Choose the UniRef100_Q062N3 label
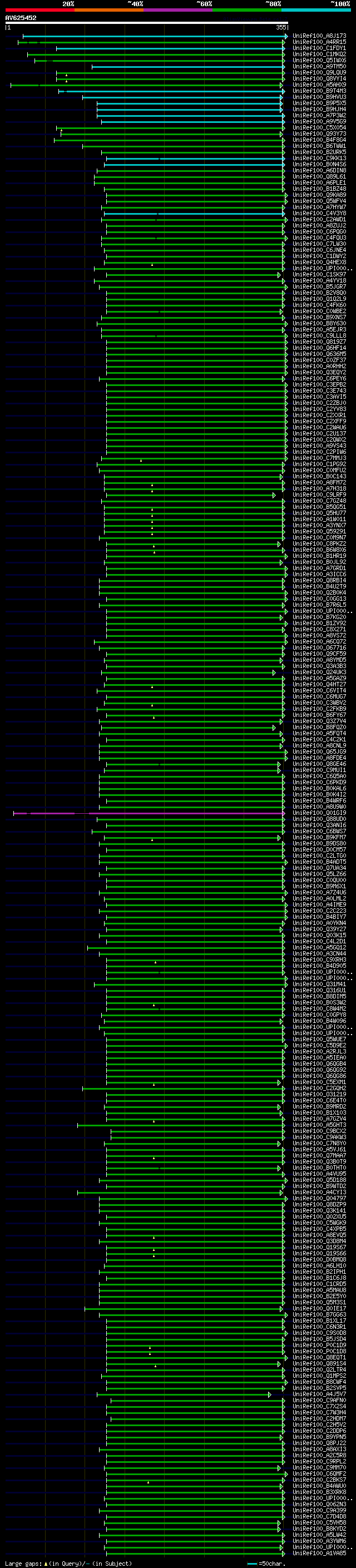The image size is (356, 1568). [319, 1504]
